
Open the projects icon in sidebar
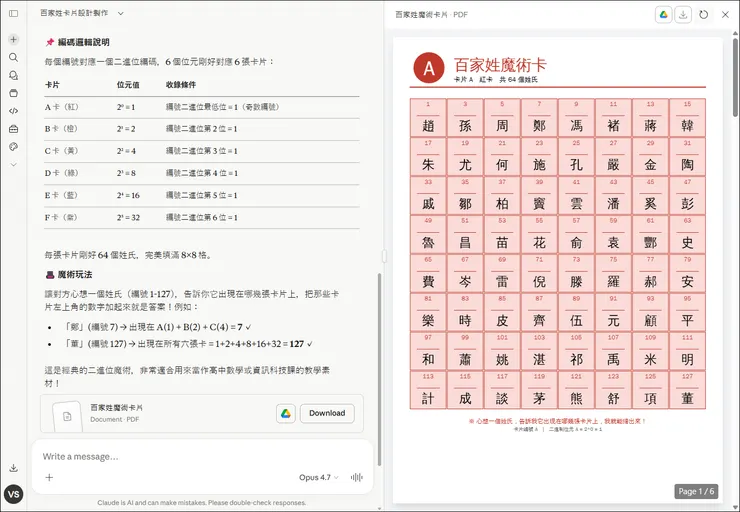click(x=14, y=93)
